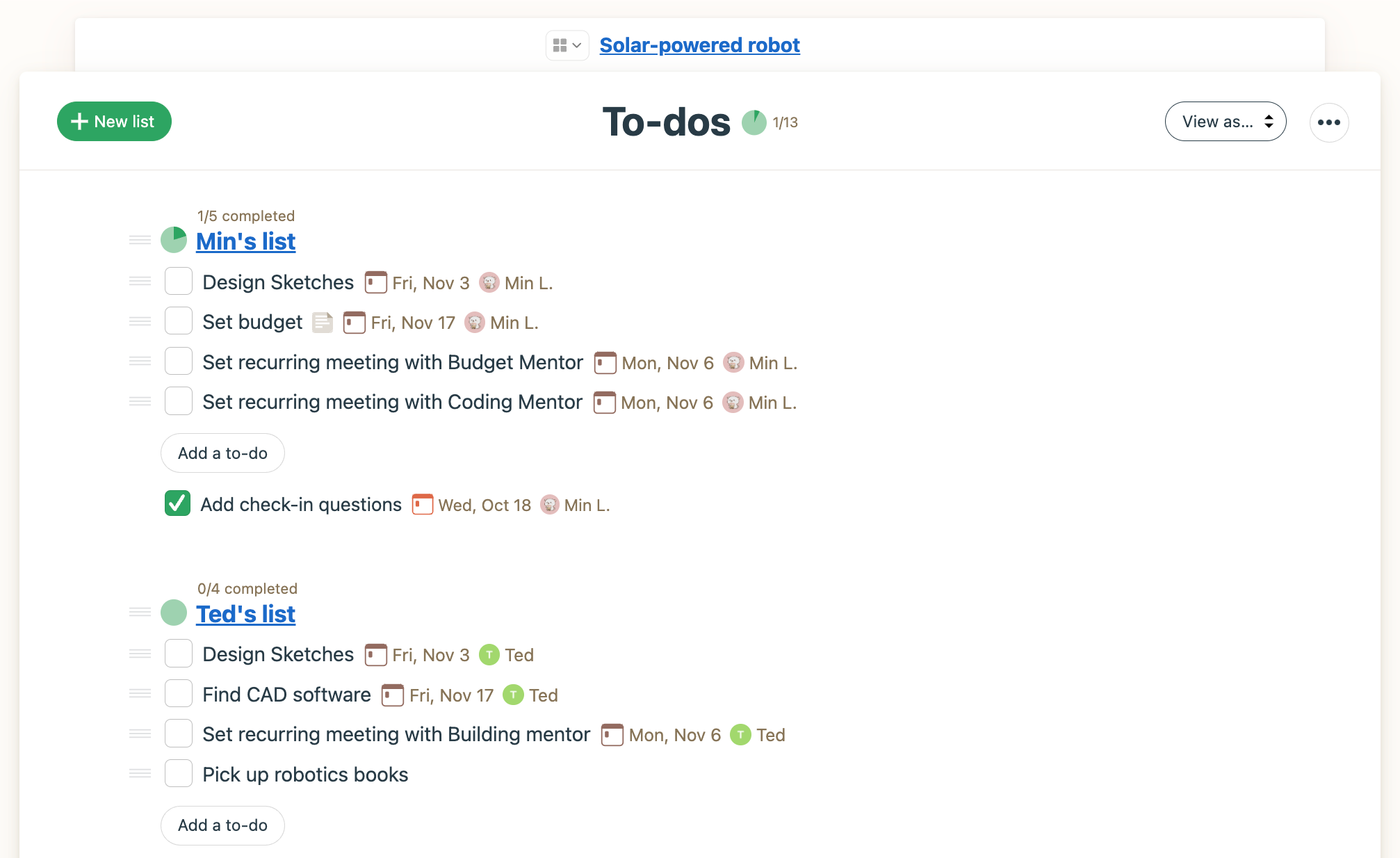The image size is (1400, 858).
Task: Check off Set budget to-do
Action: coord(179,321)
